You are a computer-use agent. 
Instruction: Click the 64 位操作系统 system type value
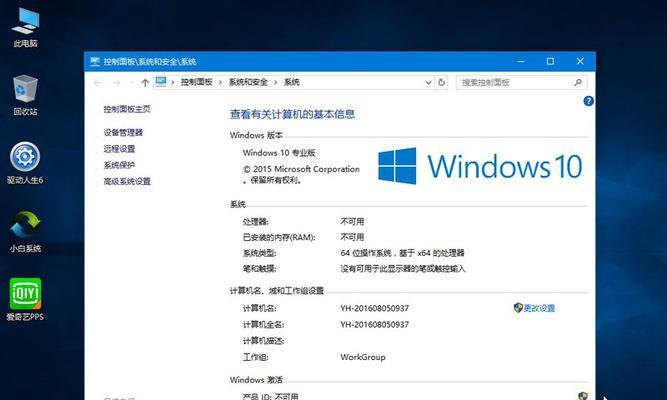(402, 253)
